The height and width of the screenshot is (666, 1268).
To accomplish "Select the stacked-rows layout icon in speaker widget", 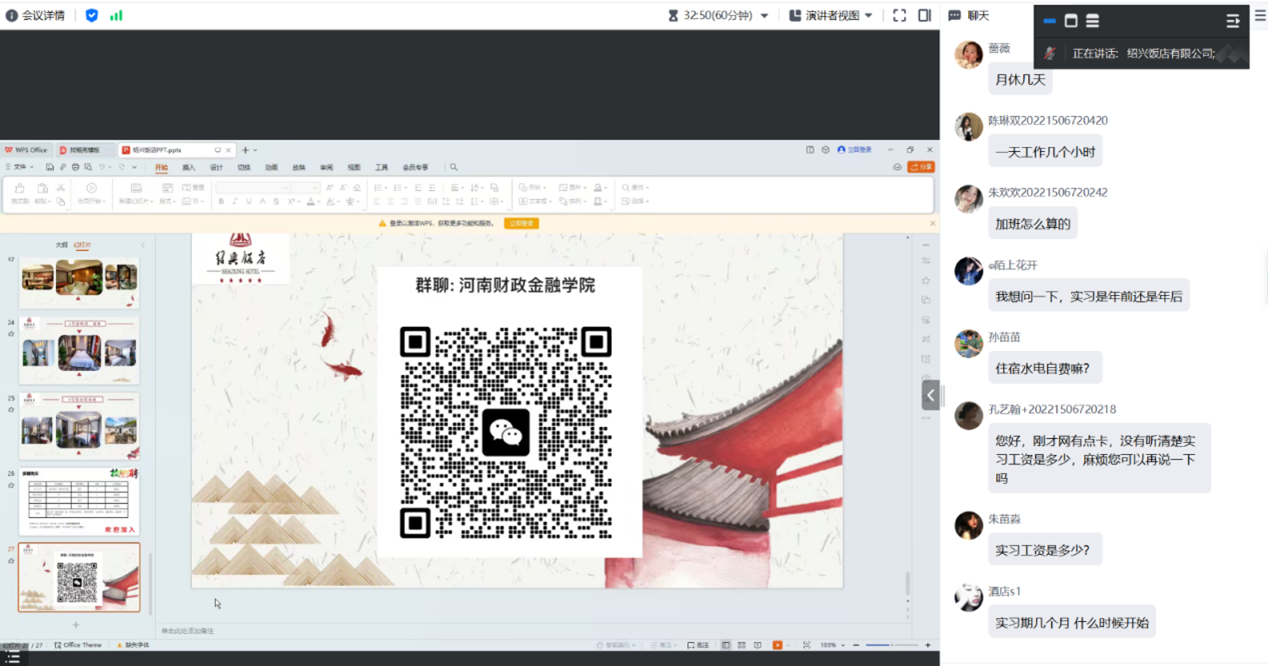I will coord(1092,20).
